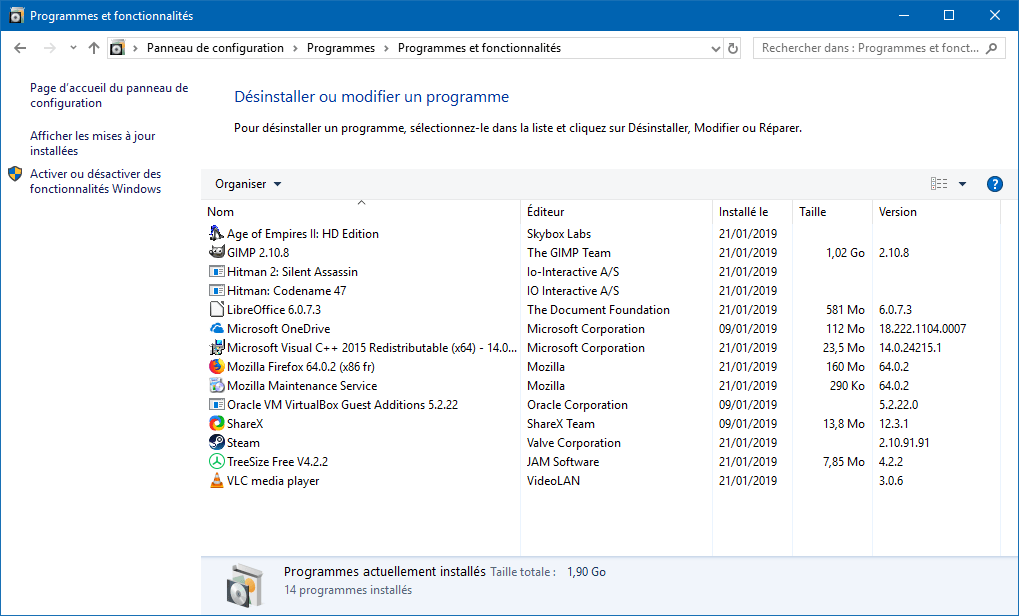This screenshot has height=616, width=1019.
Task: Click the Hitman 2: Silent Assassin icon
Action: (216, 272)
